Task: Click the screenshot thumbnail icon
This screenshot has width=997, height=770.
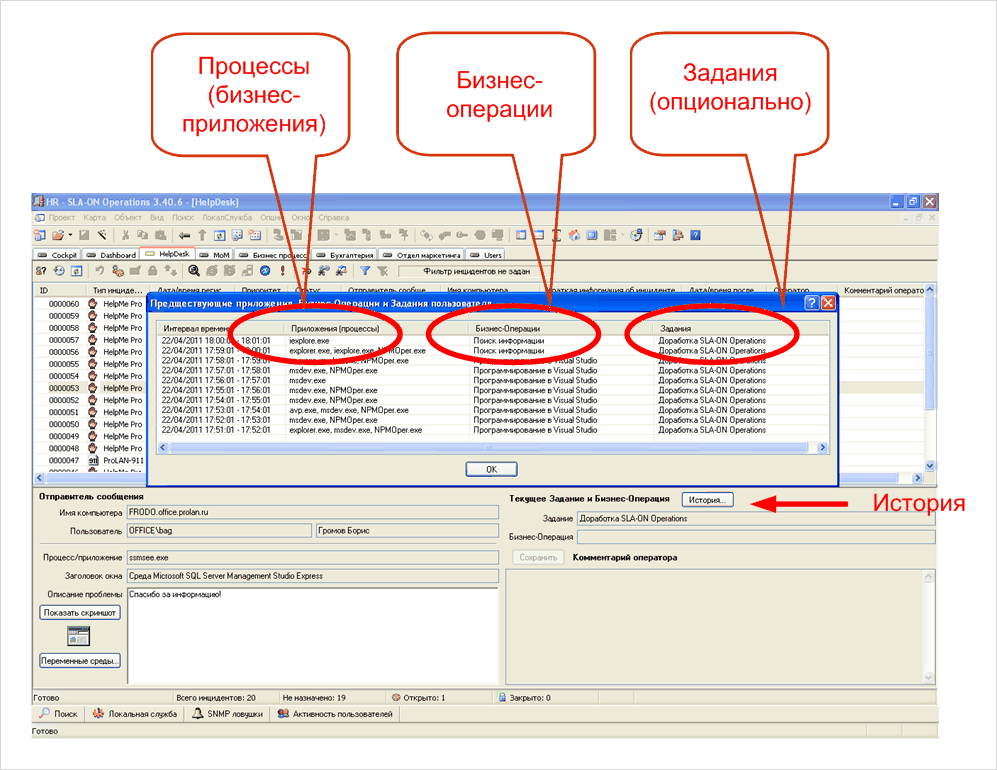Action: (x=78, y=636)
